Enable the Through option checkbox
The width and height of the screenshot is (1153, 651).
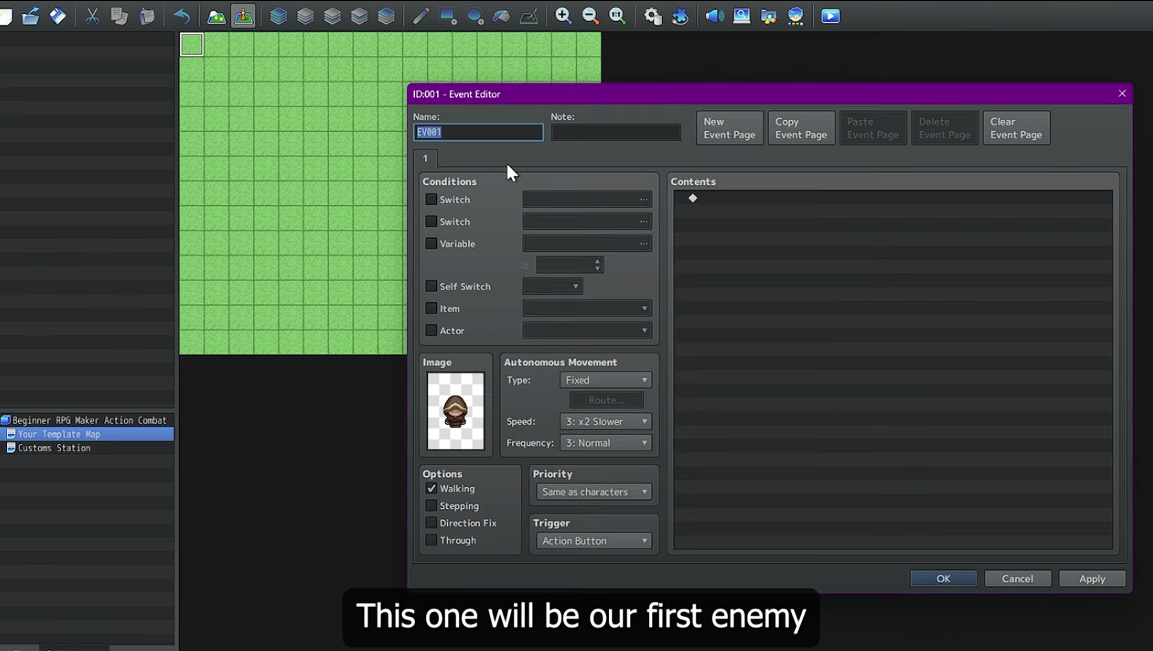(431, 541)
